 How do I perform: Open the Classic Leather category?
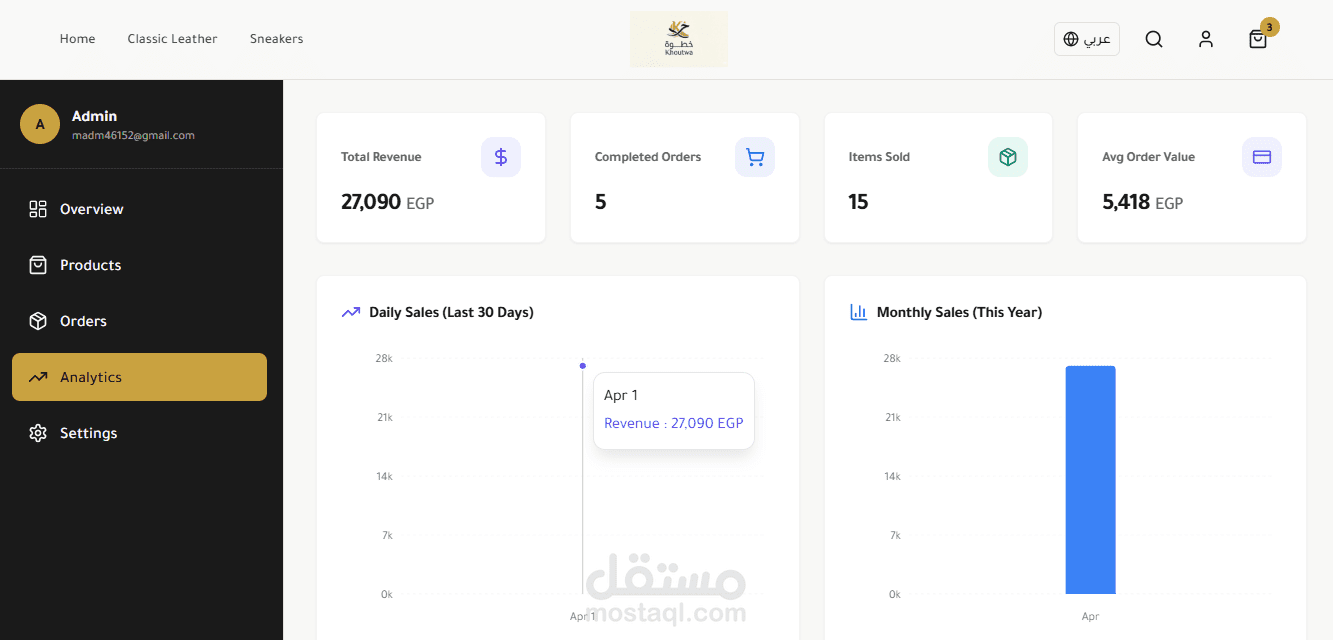tap(172, 39)
